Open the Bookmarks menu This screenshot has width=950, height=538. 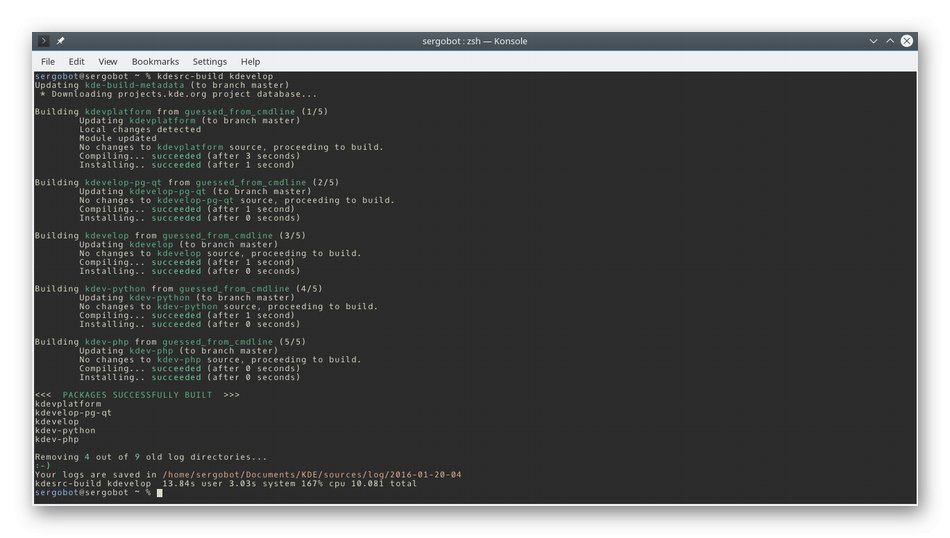click(x=155, y=61)
